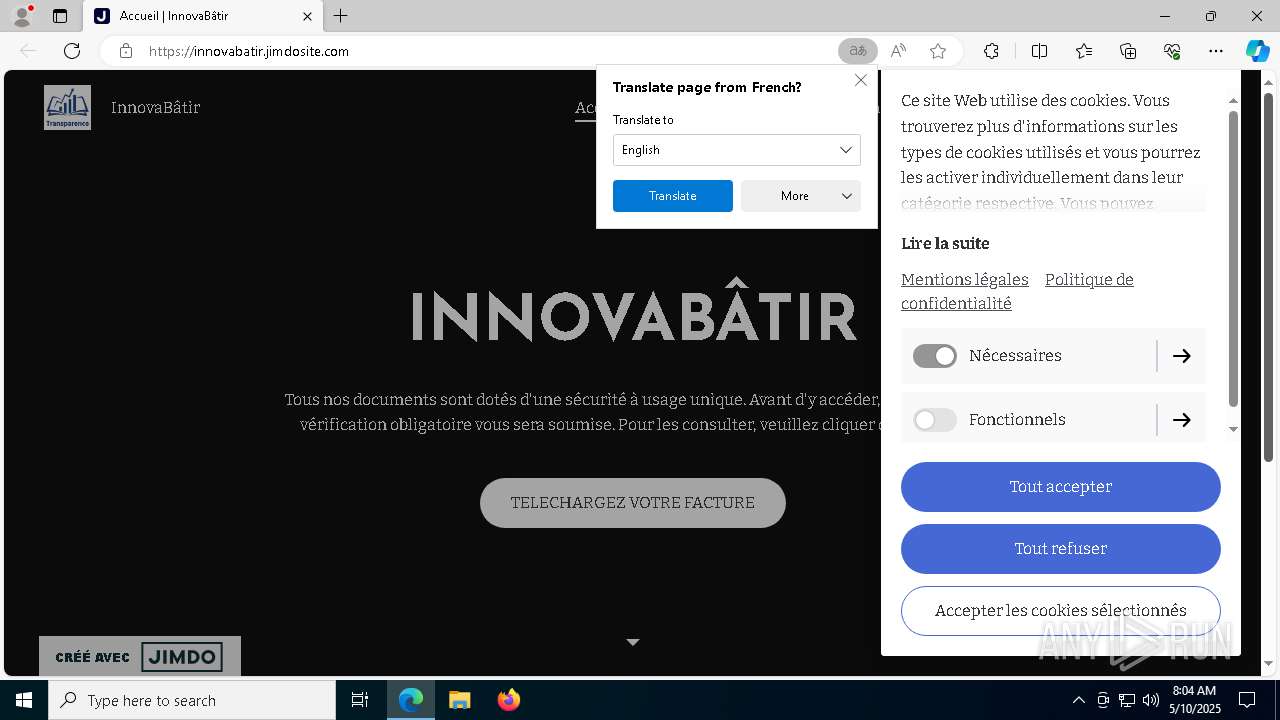Click Tout accepter button

pyautogui.click(x=1061, y=487)
